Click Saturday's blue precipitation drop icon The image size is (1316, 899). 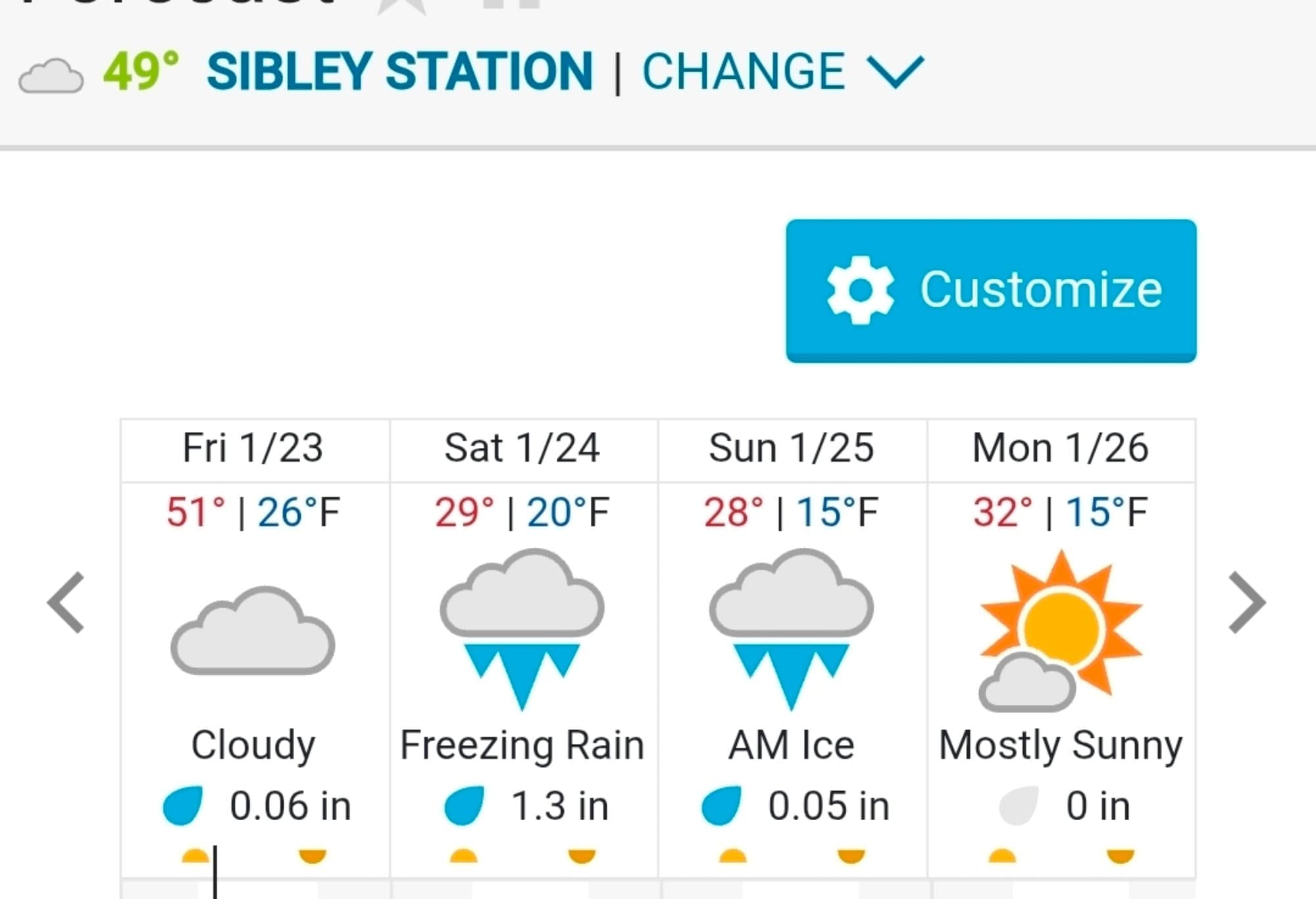click(x=464, y=805)
